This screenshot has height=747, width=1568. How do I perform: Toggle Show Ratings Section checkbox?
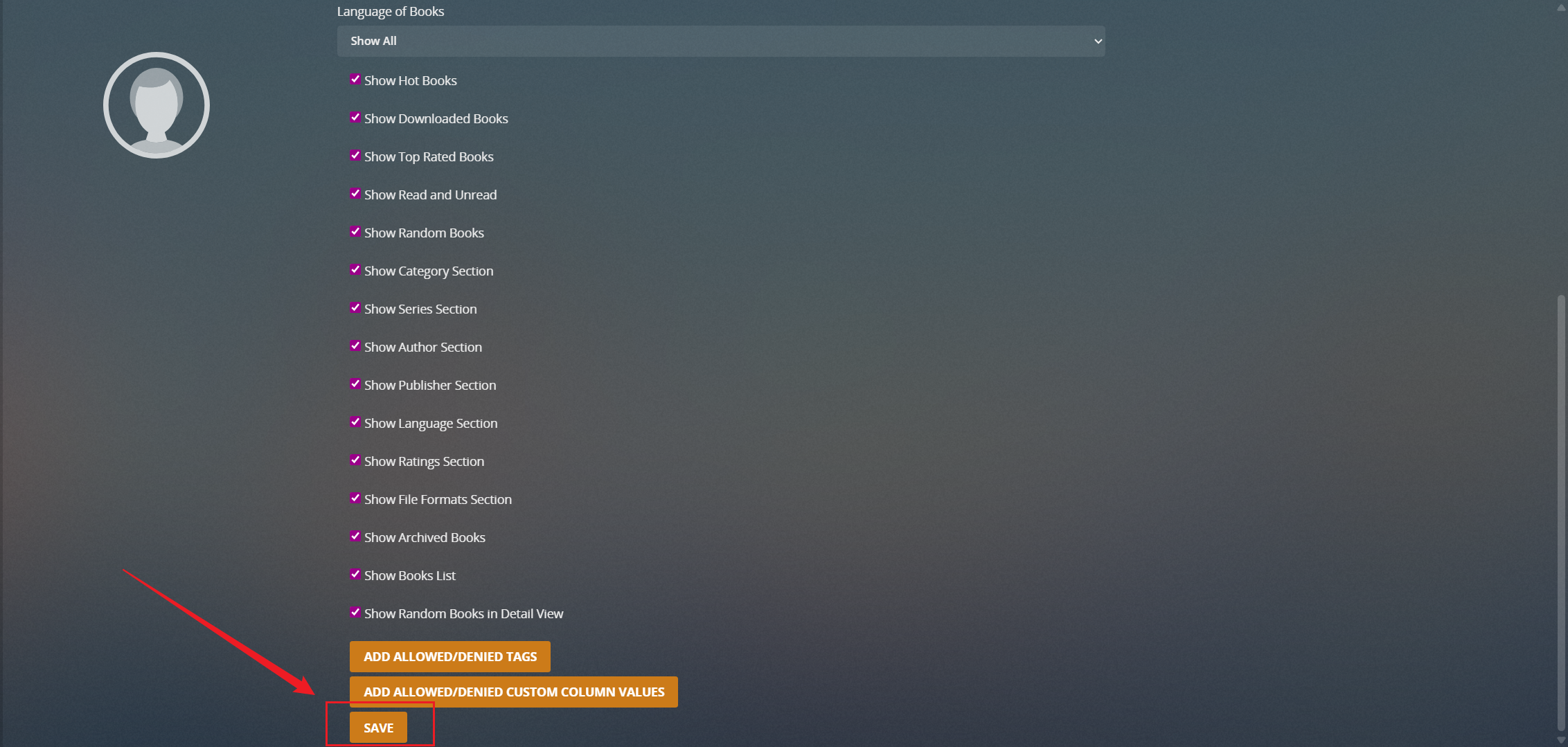pyautogui.click(x=355, y=460)
